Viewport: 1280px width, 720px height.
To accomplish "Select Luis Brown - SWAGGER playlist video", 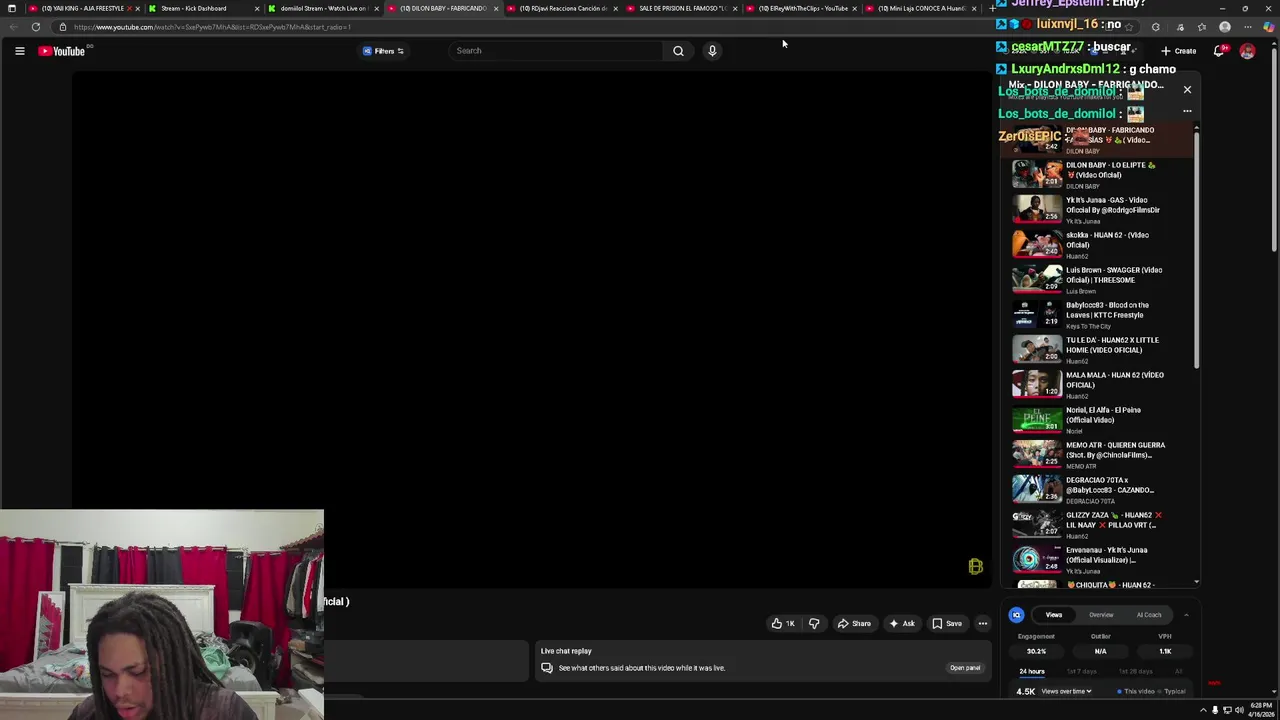I will pos(1098,280).
